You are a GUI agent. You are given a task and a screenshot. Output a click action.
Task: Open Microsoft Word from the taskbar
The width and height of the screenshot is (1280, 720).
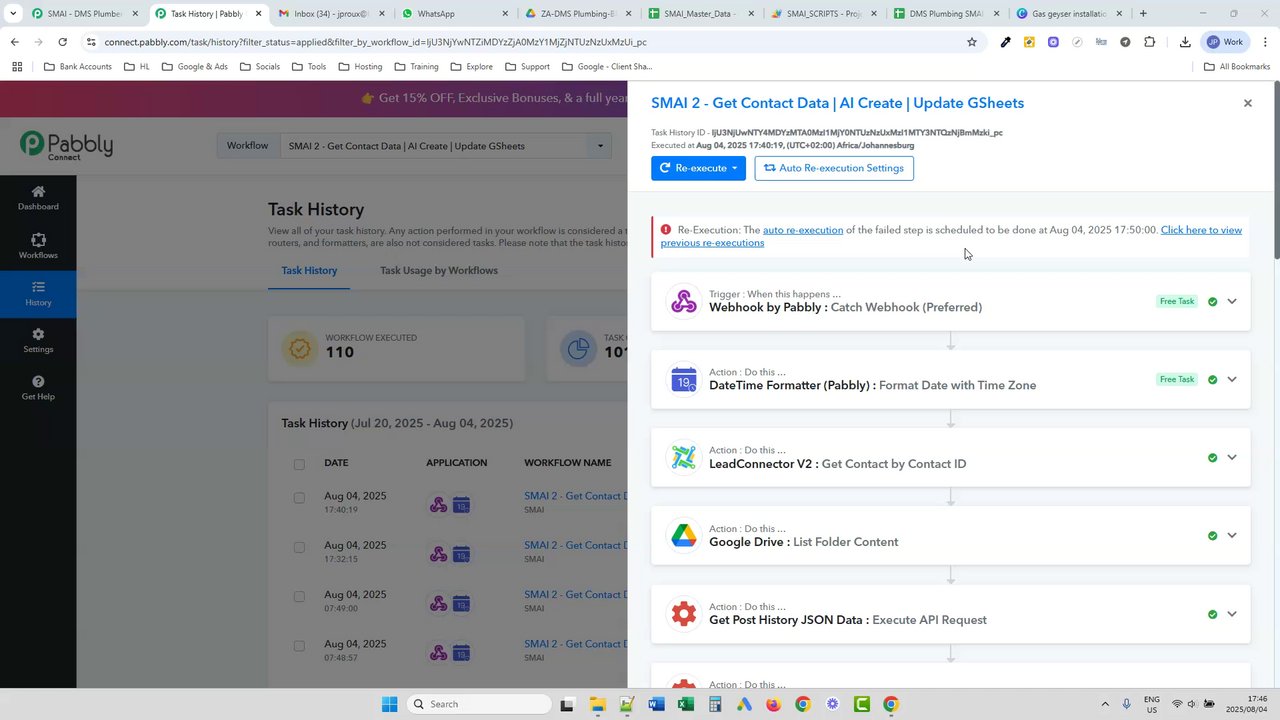656,704
